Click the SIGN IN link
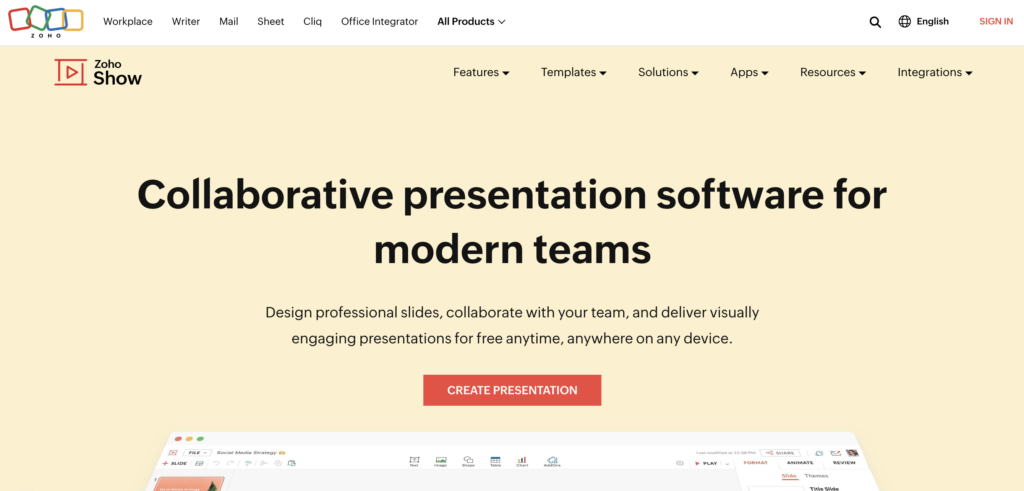The image size is (1024, 491). click(996, 22)
